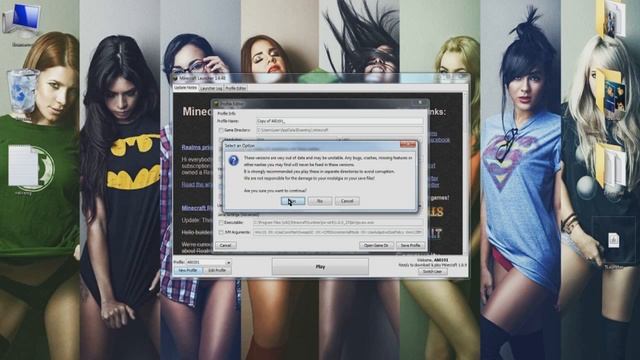Click Yes in the Select an Option dialog
Screen dimensions: 640x360
293,201
